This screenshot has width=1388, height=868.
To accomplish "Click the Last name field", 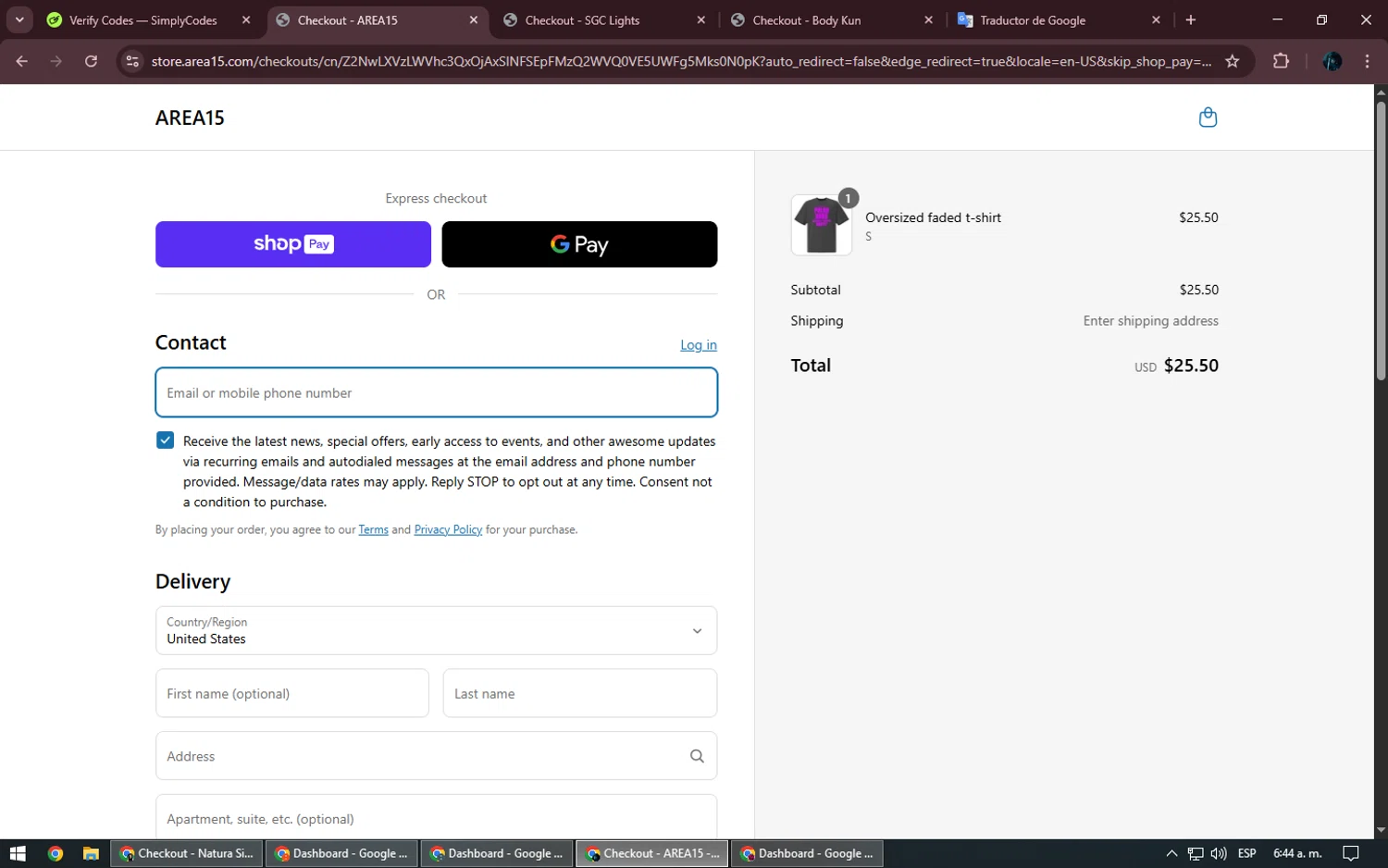I will [580, 693].
